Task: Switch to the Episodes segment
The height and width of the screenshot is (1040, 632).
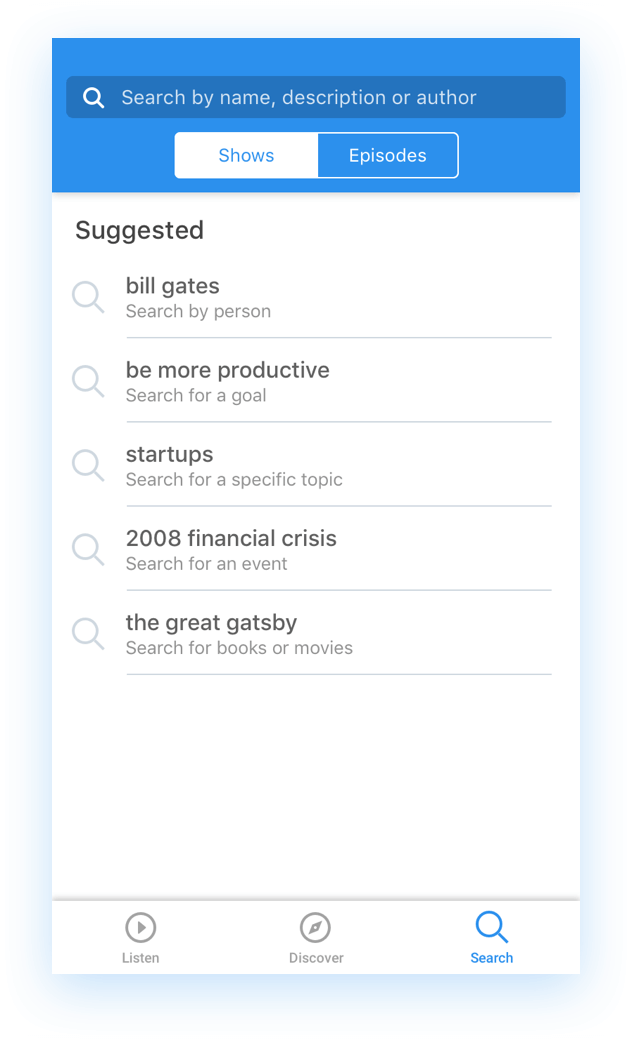Action: 387,155
